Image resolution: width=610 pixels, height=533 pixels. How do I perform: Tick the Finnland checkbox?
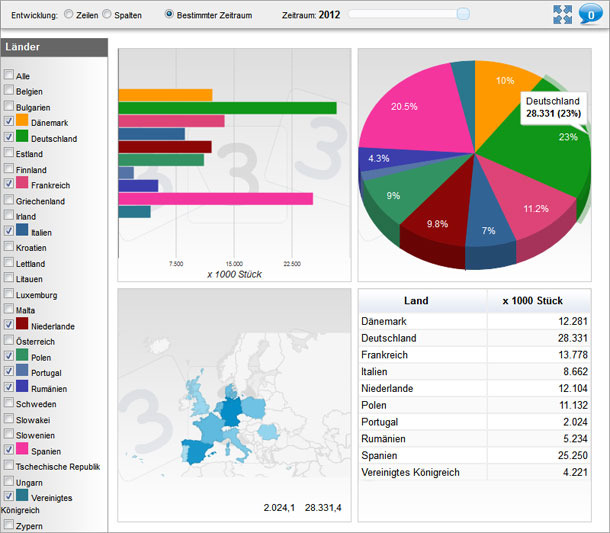click(9, 168)
